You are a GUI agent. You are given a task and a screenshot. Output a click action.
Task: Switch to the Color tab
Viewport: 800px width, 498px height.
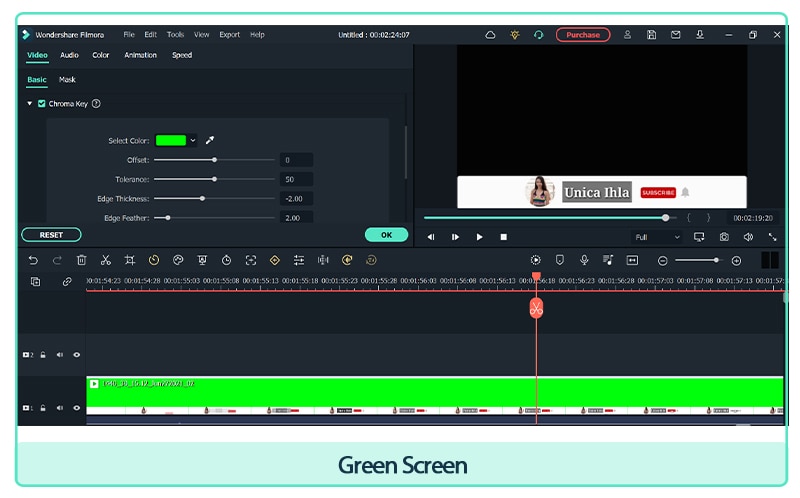tap(101, 55)
